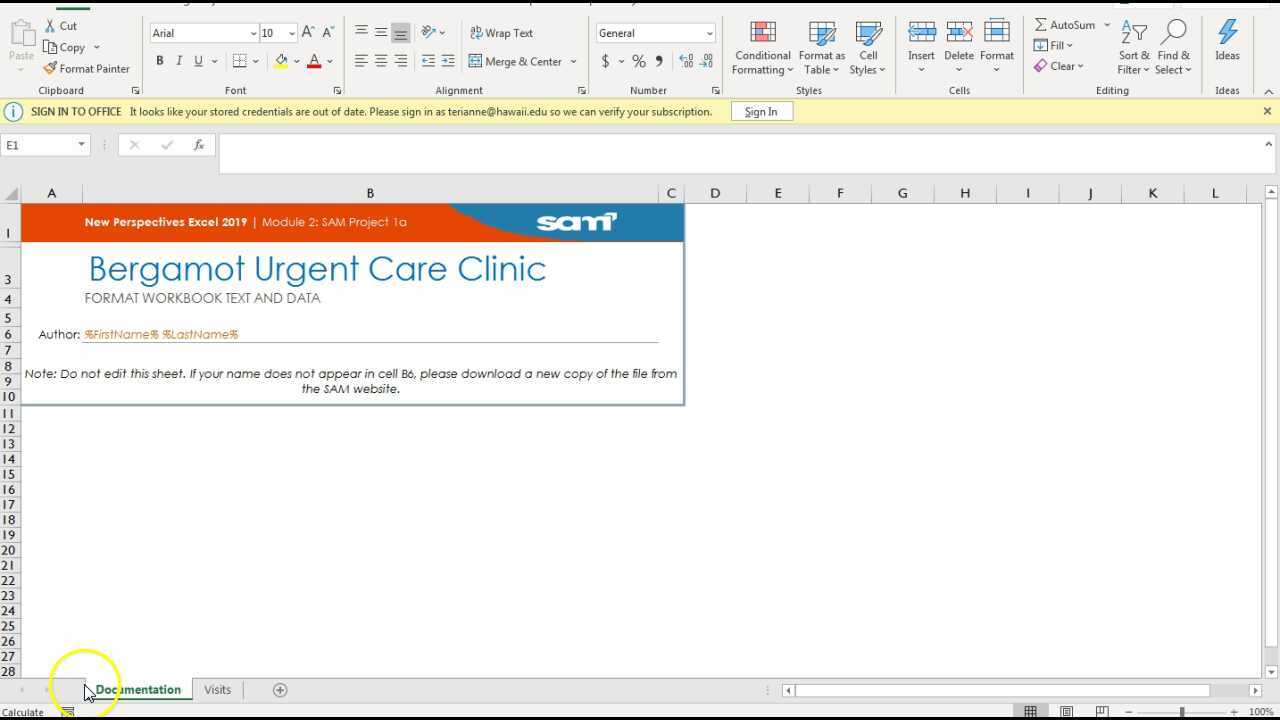This screenshot has width=1280, height=720.
Task: Toggle italic formatting
Action: [x=179, y=60]
